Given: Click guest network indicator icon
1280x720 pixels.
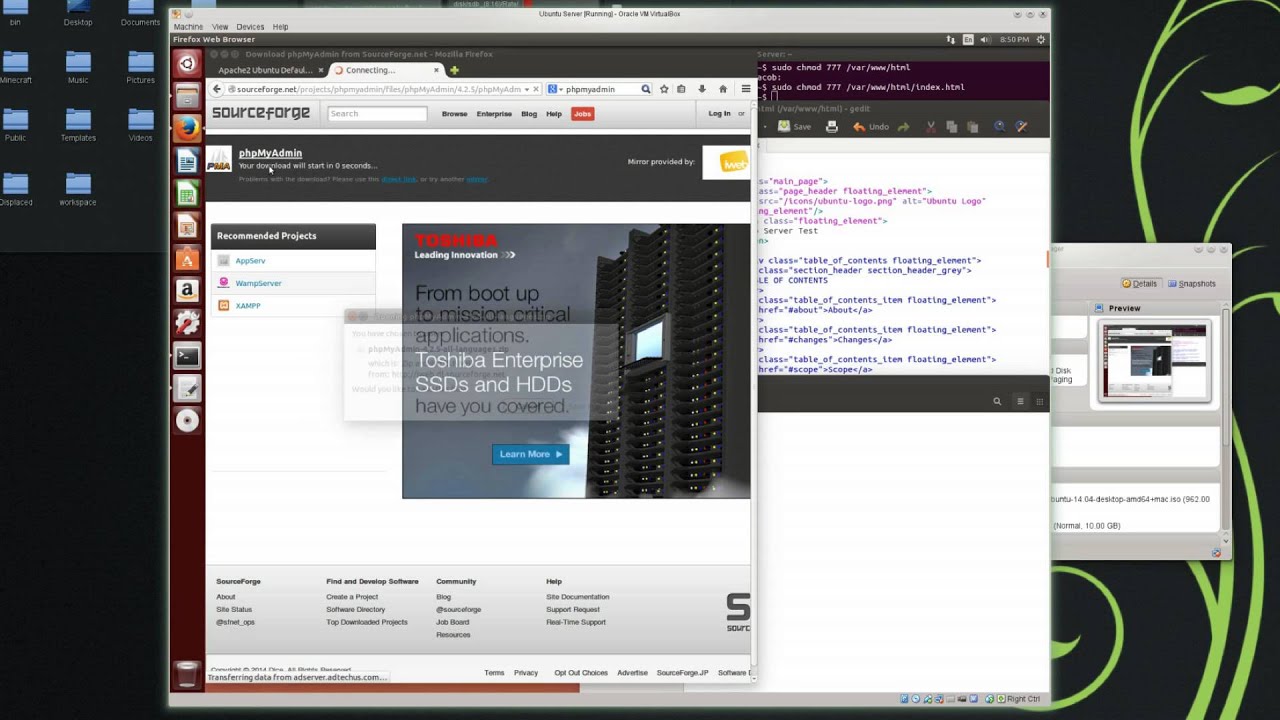Looking at the screenshot, I should point(950,39).
